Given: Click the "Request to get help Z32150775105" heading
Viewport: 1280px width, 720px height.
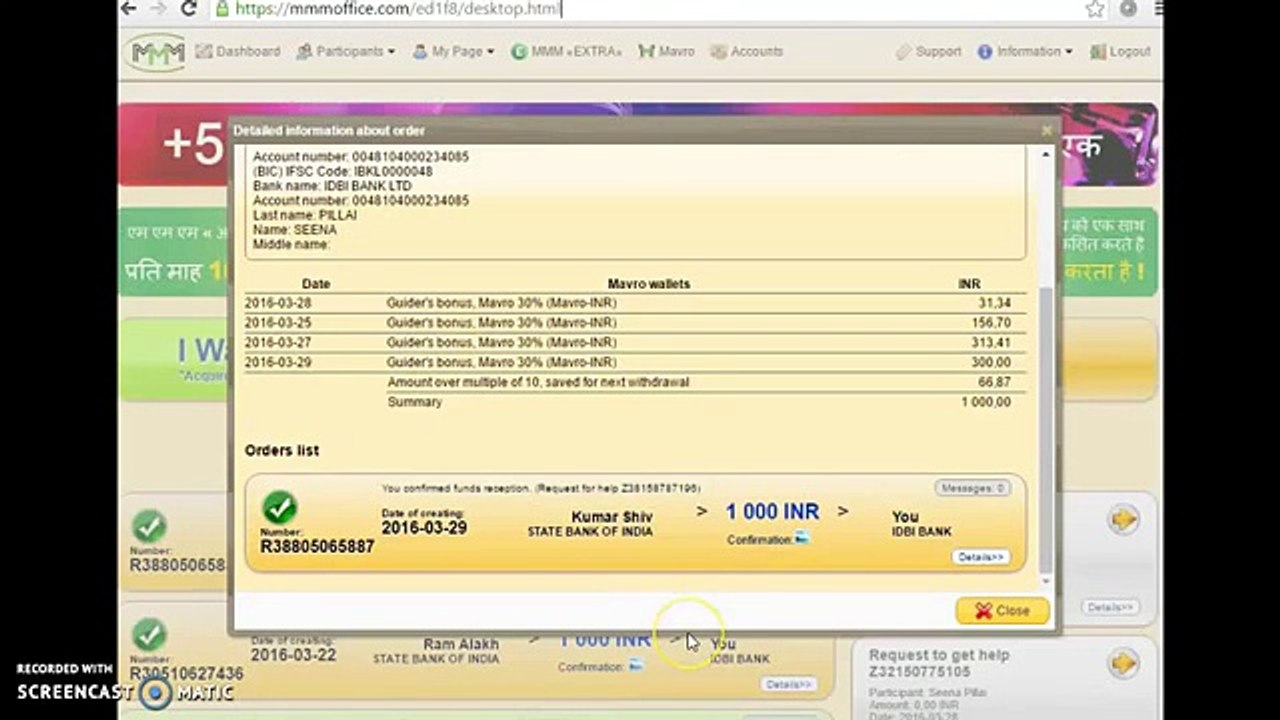Looking at the screenshot, I should tap(938, 662).
